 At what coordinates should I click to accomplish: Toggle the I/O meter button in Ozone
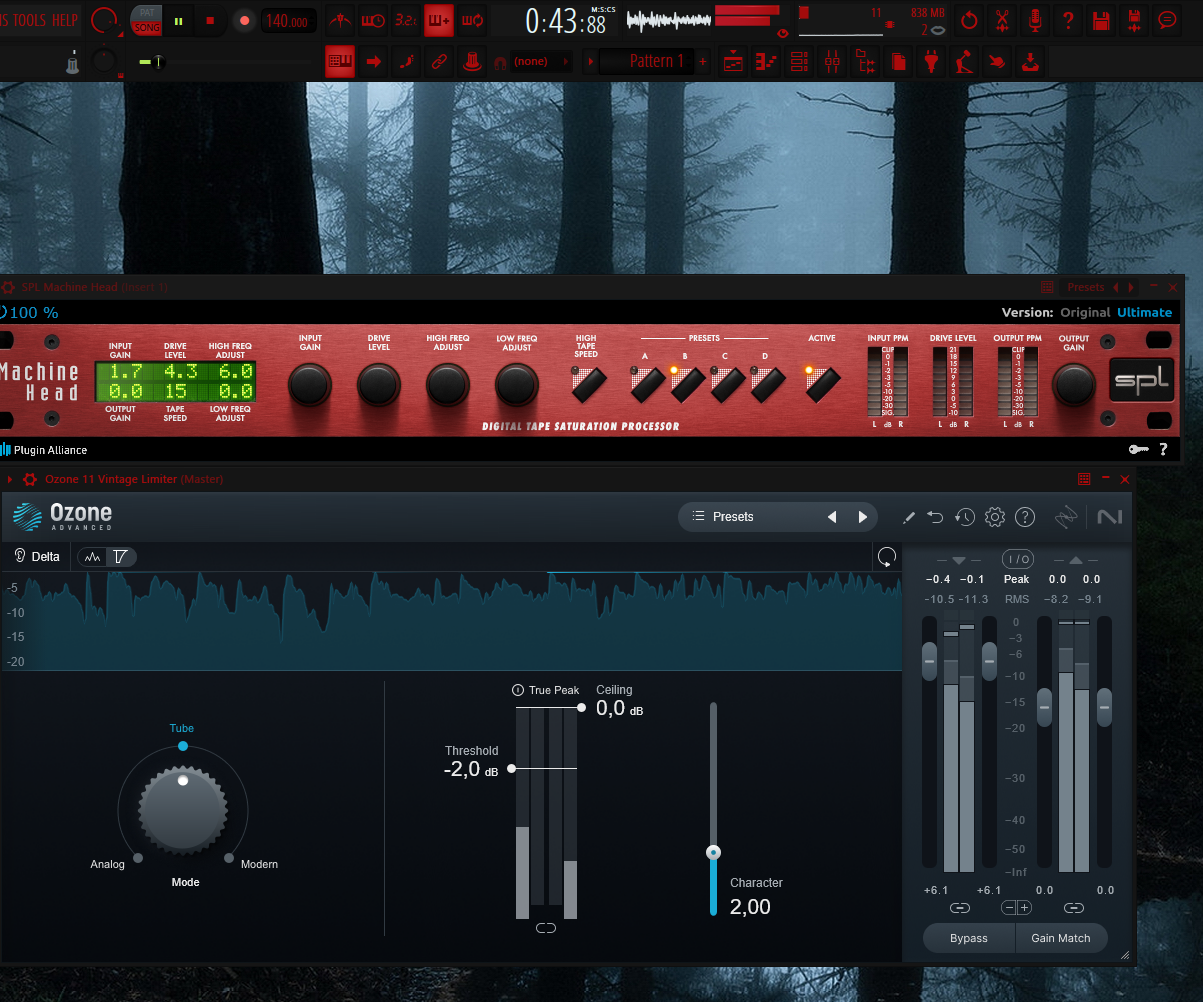[x=1018, y=559]
